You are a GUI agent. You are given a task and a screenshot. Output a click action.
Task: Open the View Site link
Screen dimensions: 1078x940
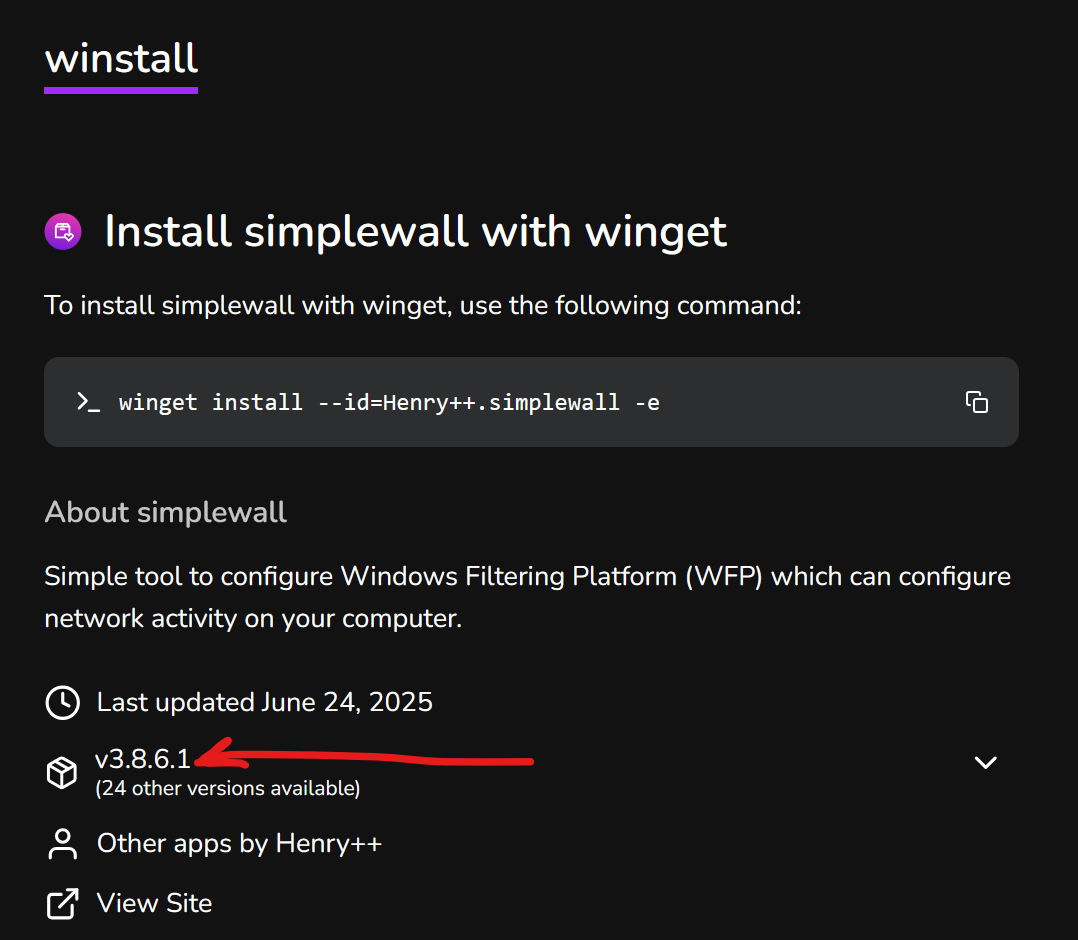point(154,904)
